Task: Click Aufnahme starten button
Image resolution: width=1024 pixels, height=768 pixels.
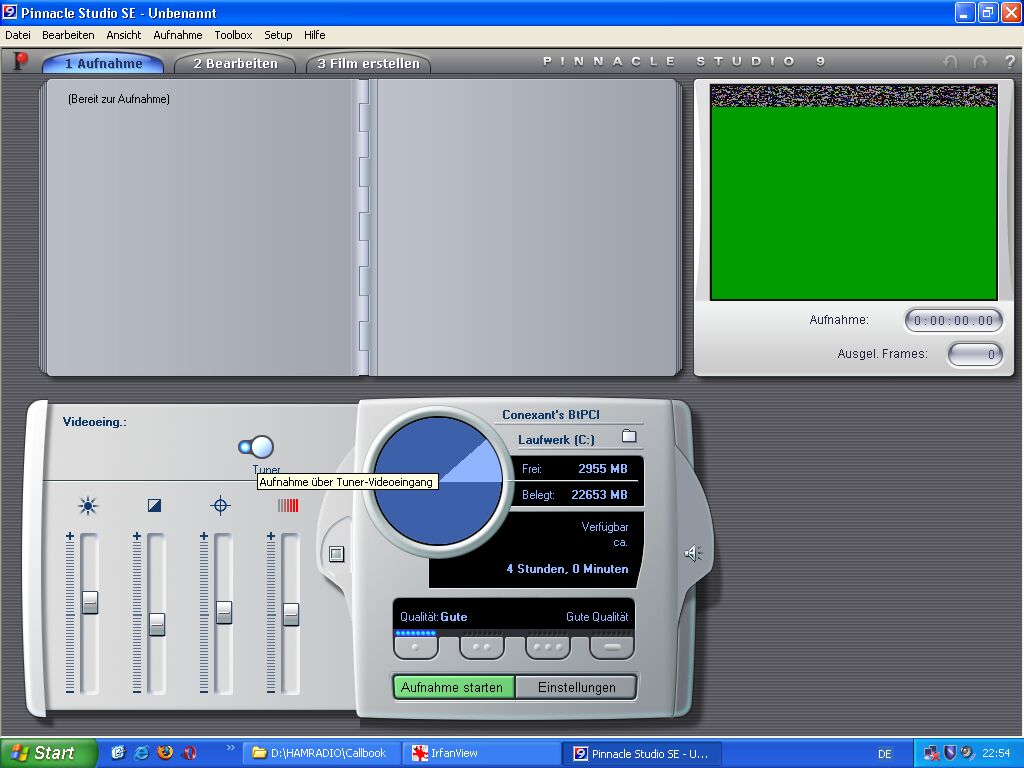Action: pyautogui.click(x=453, y=688)
